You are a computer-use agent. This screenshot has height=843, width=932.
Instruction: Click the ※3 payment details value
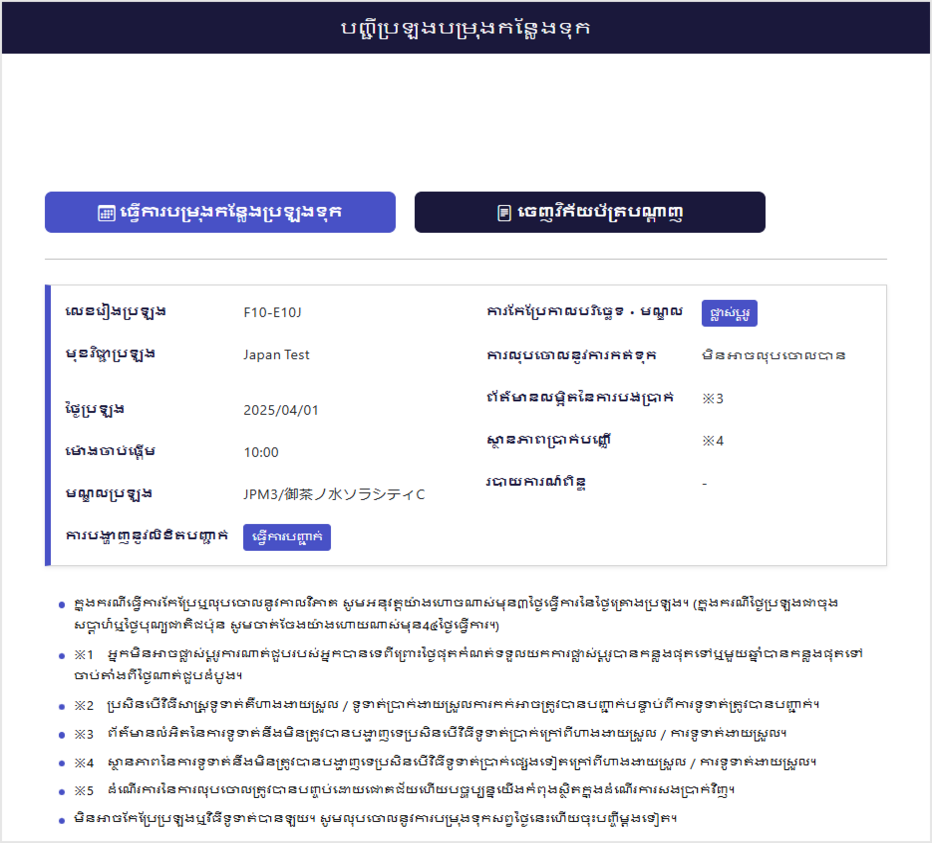[x=713, y=398]
